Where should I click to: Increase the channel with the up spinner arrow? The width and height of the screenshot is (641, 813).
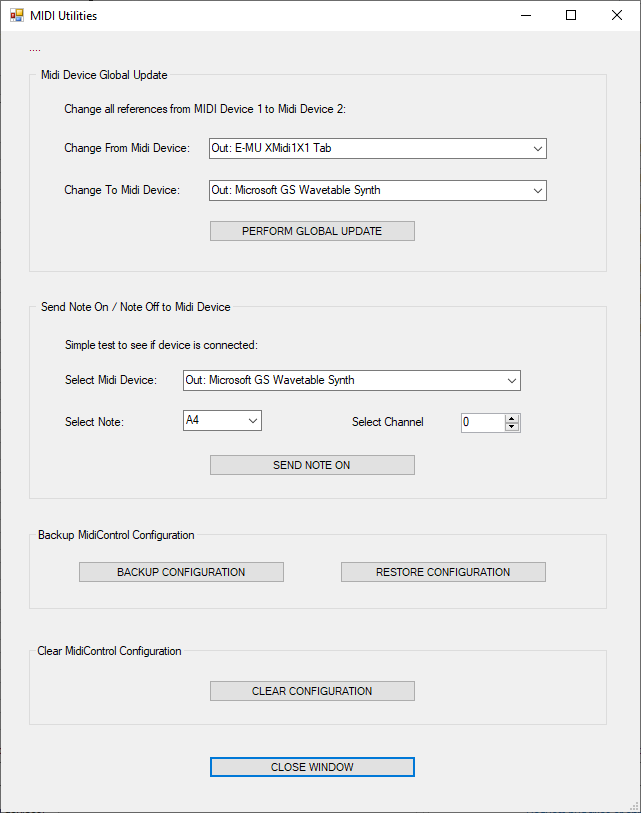[512, 418]
